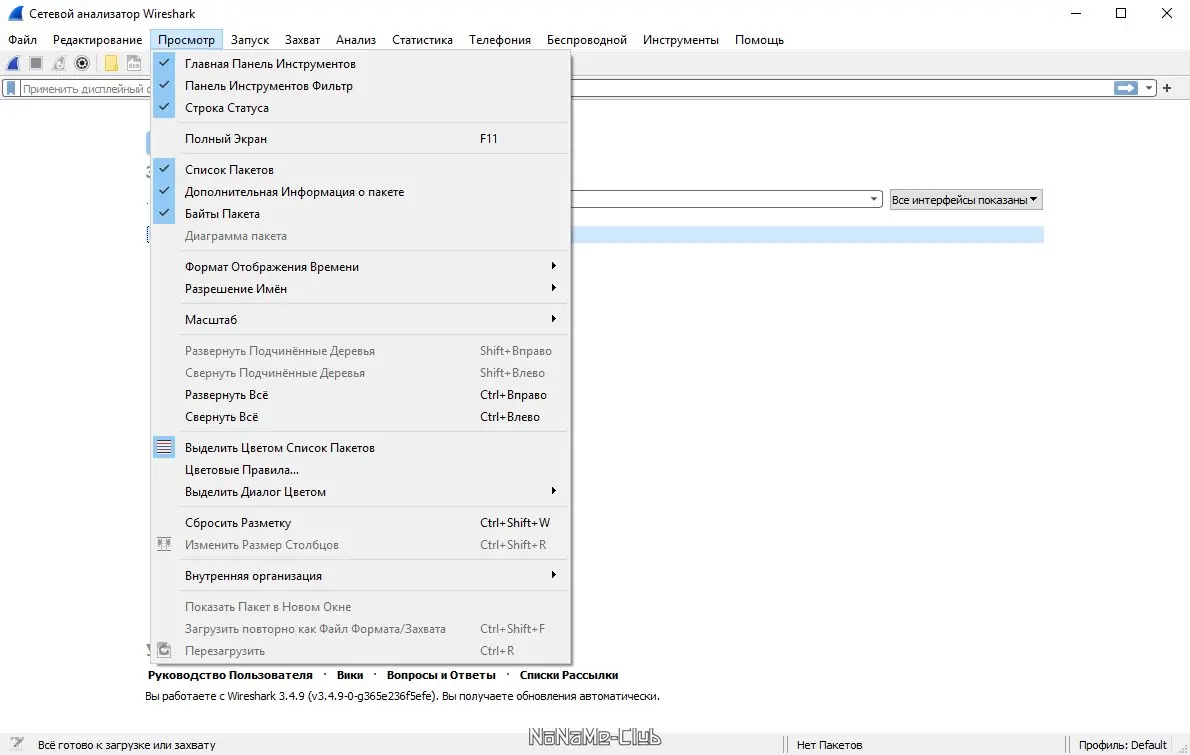Open a capture file via yellow folder icon
The height and width of the screenshot is (755, 1190).
[x=111, y=64]
